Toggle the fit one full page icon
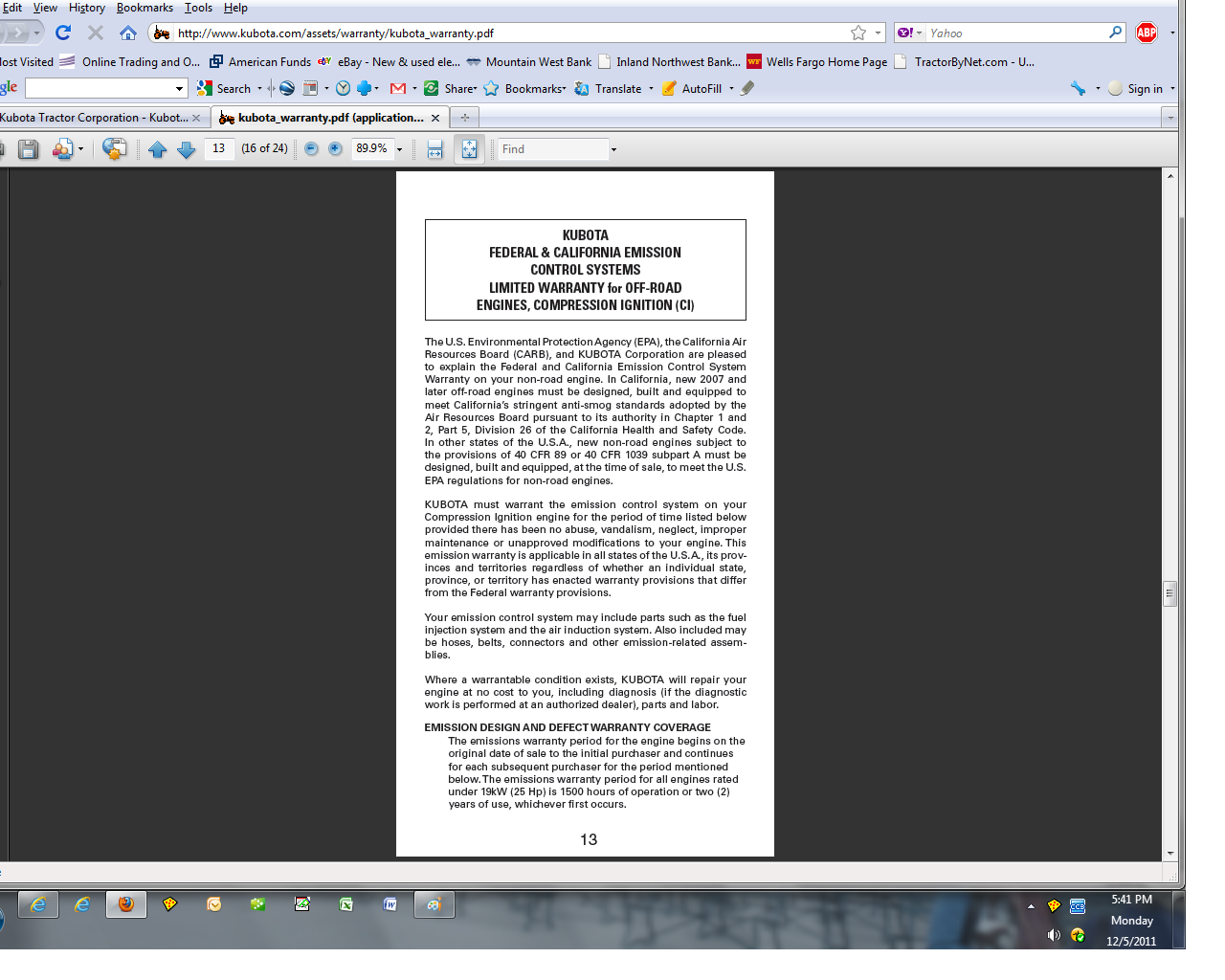The image size is (1225, 980). [469, 149]
